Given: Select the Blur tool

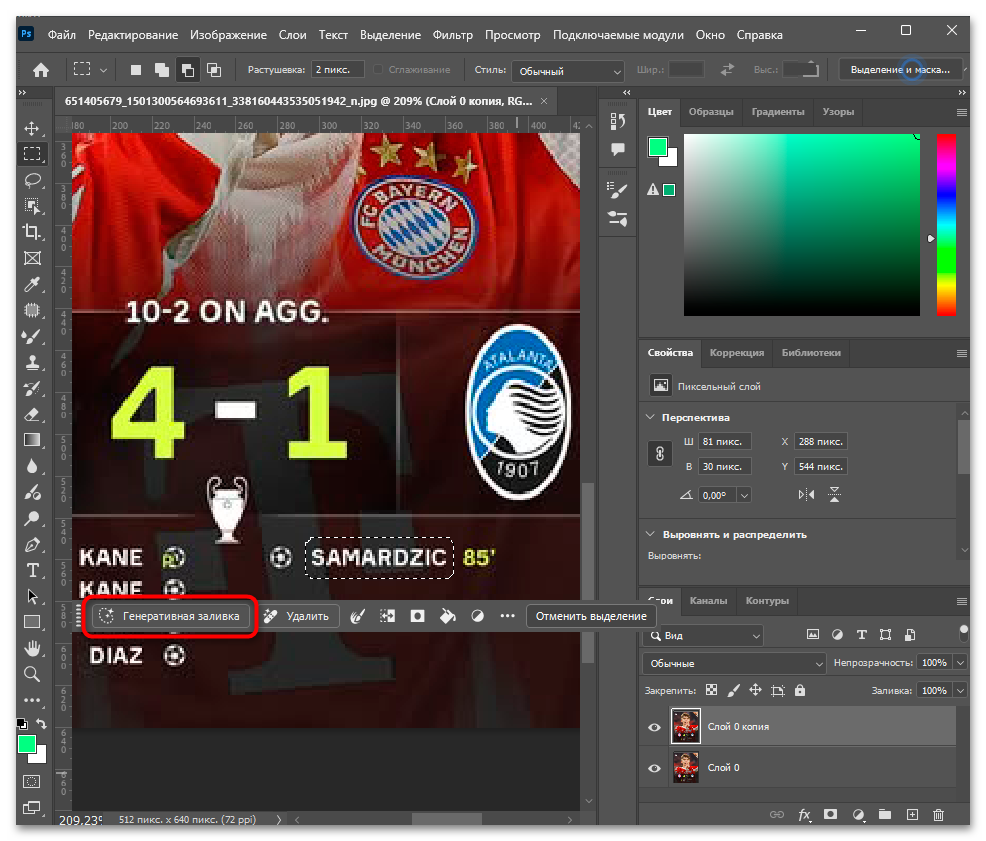Looking at the screenshot, I should [x=32, y=466].
